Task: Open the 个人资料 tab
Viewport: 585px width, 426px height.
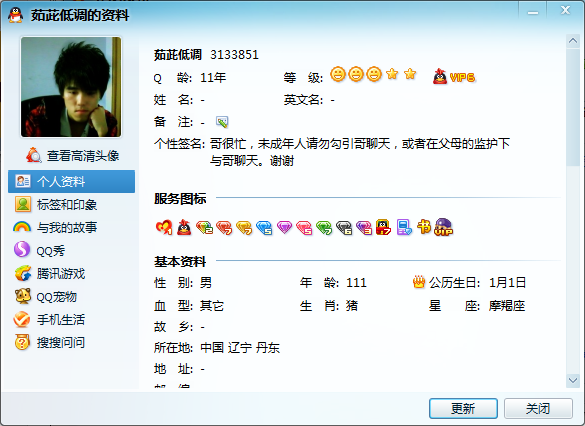Action: 71,182
